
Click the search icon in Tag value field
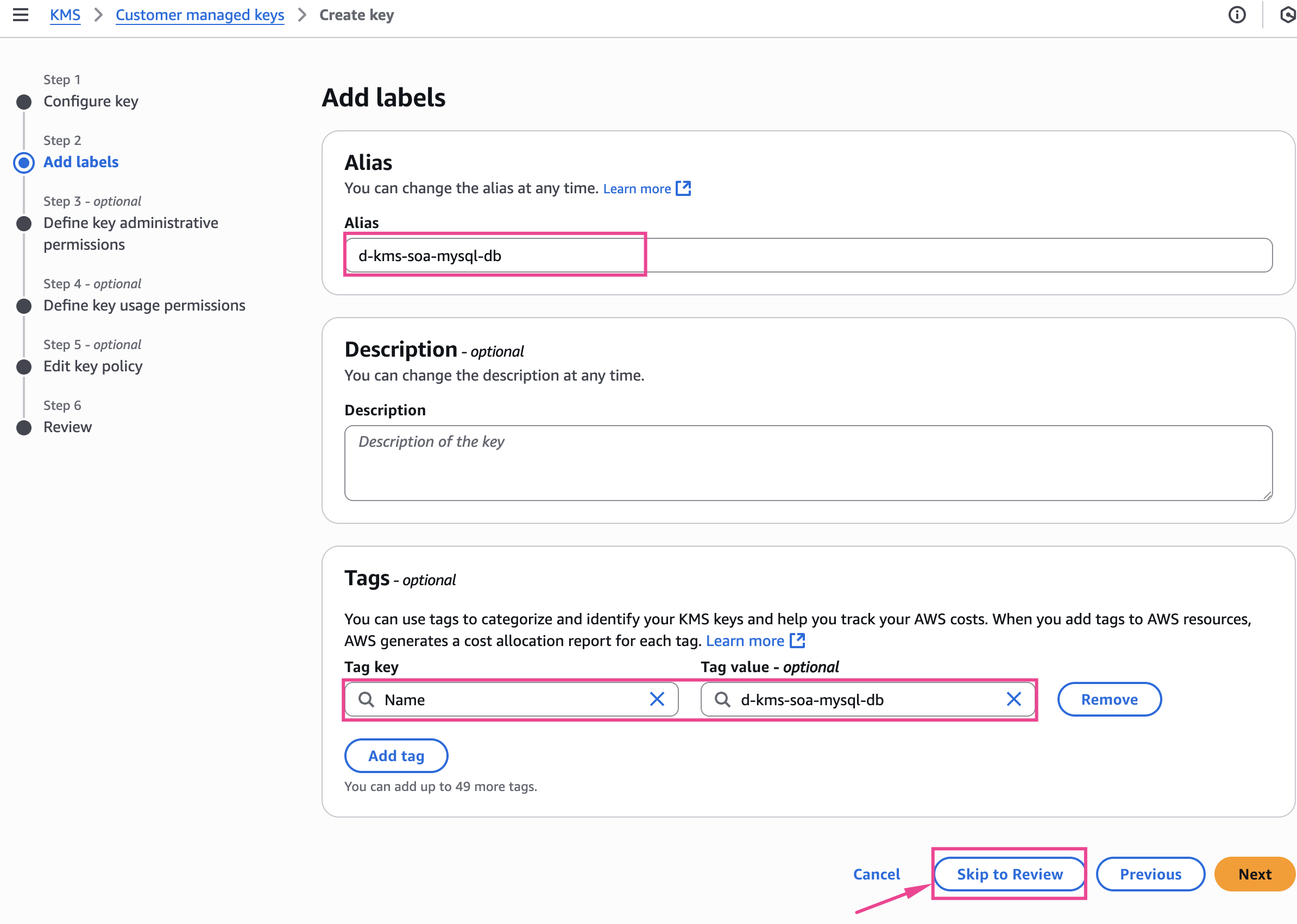point(722,699)
